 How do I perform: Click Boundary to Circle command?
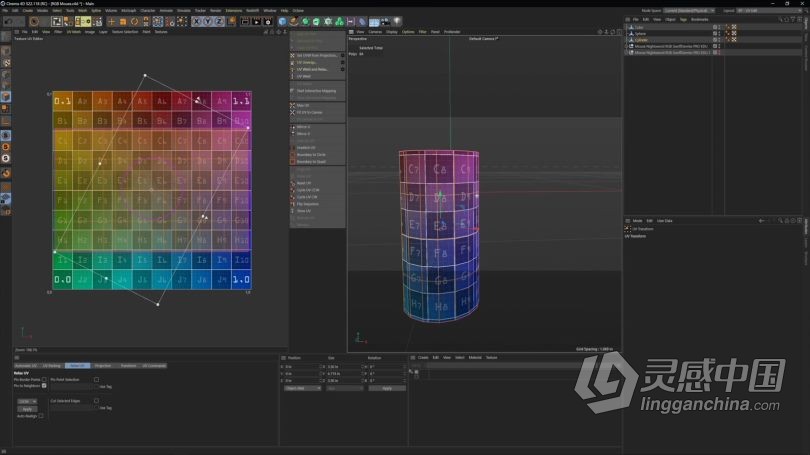[x=311, y=154]
